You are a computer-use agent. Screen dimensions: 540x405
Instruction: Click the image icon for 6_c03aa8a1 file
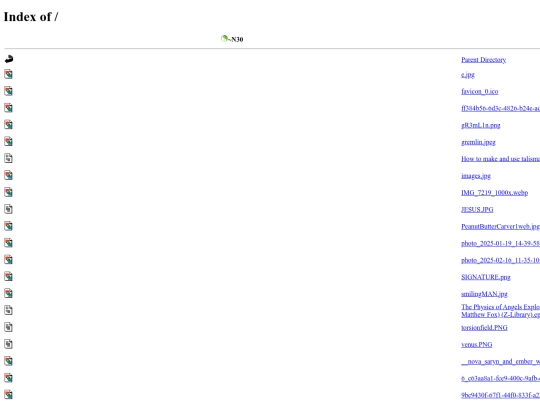pos(9,378)
